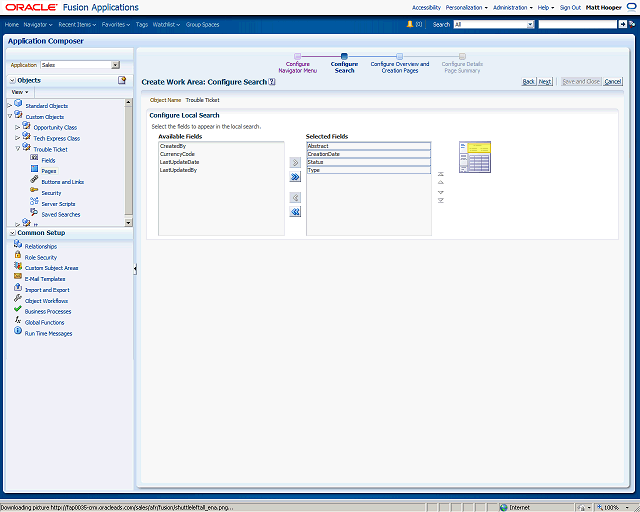Click the Fields icon under Trouble Ticket
Image resolution: width=640 pixels, height=512 pixels.
click(x=34, y=158)
